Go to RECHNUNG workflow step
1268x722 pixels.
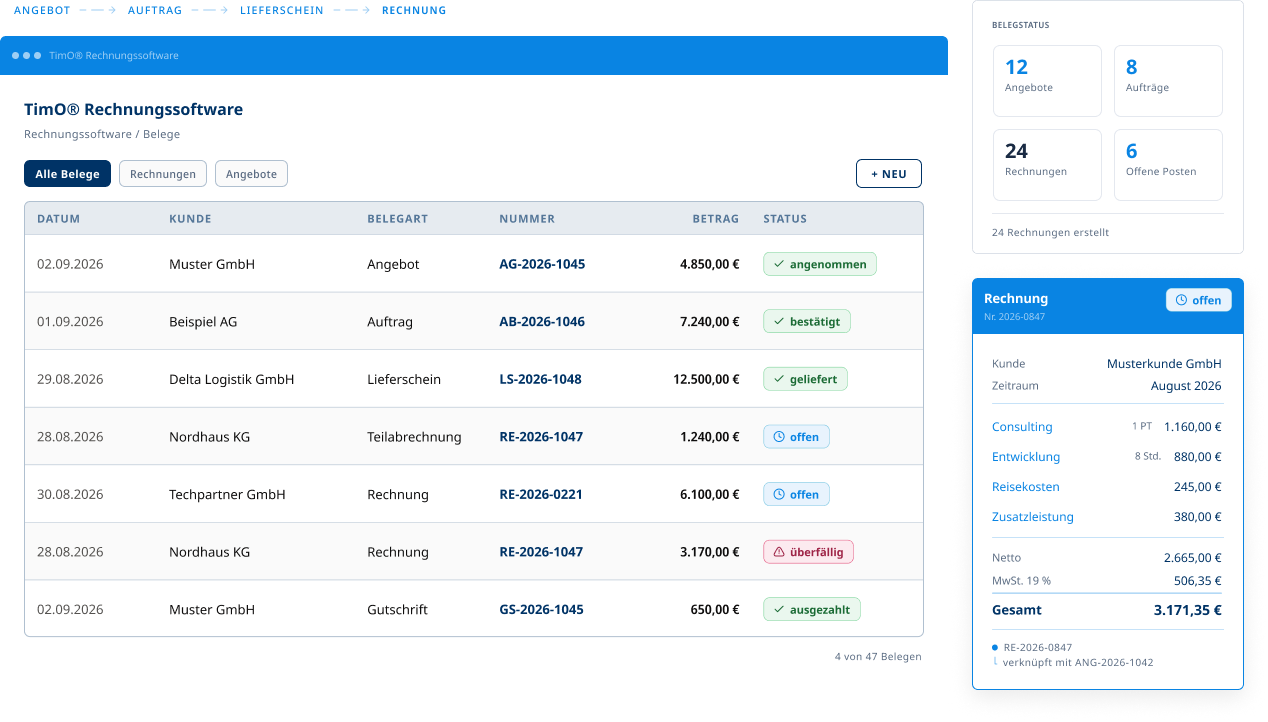414,10
